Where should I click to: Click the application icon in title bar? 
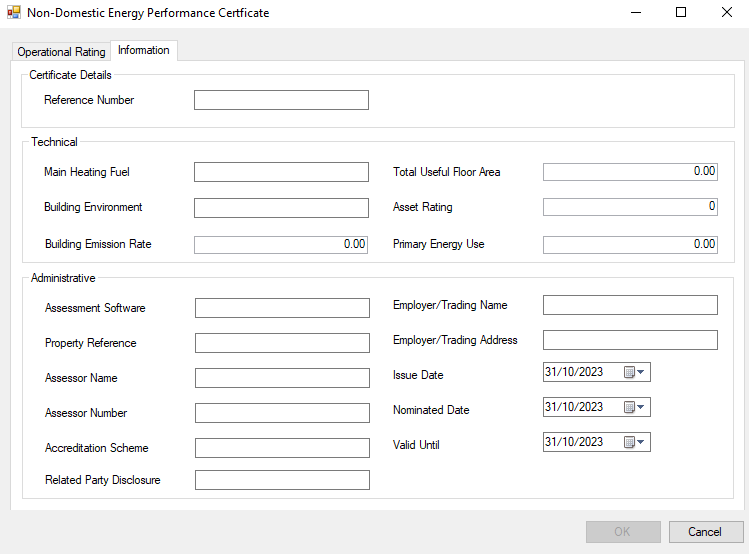coord(14,13)
